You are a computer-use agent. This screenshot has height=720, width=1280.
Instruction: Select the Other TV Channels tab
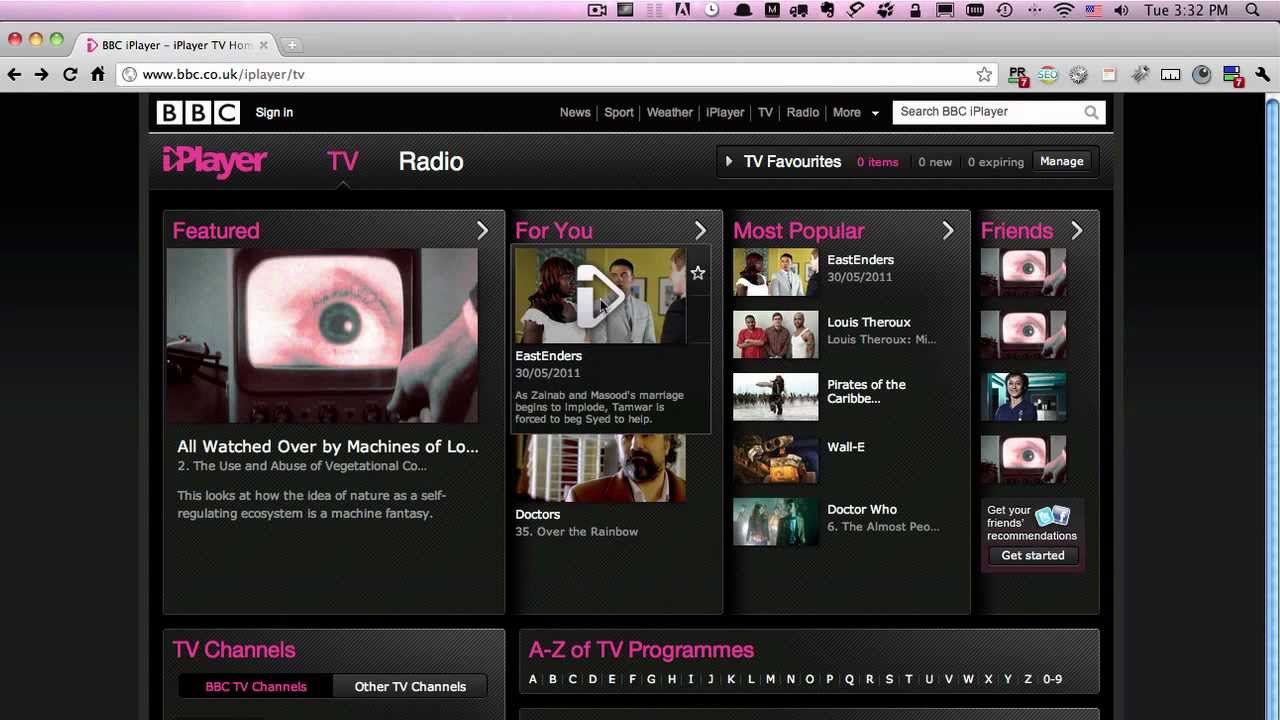coord(410,687)
